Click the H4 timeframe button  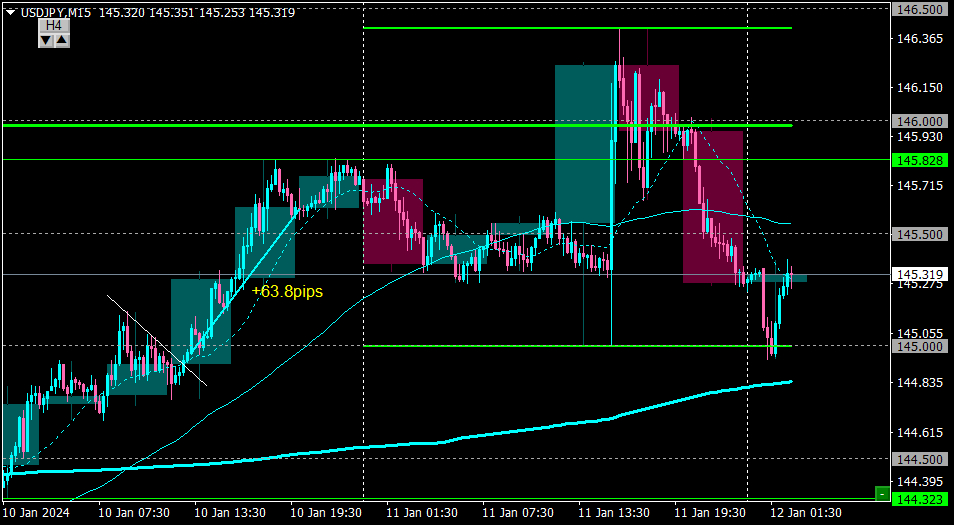(x=54, y=26)
